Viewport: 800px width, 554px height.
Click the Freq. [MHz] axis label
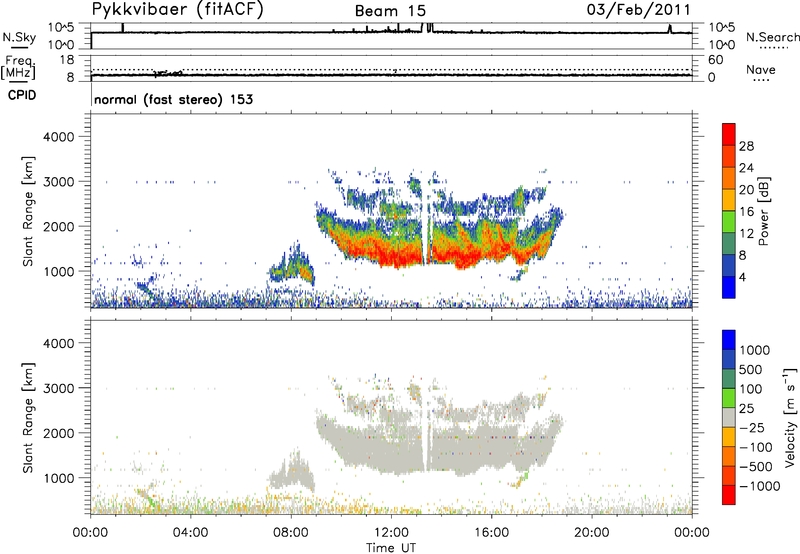point(19,67)
